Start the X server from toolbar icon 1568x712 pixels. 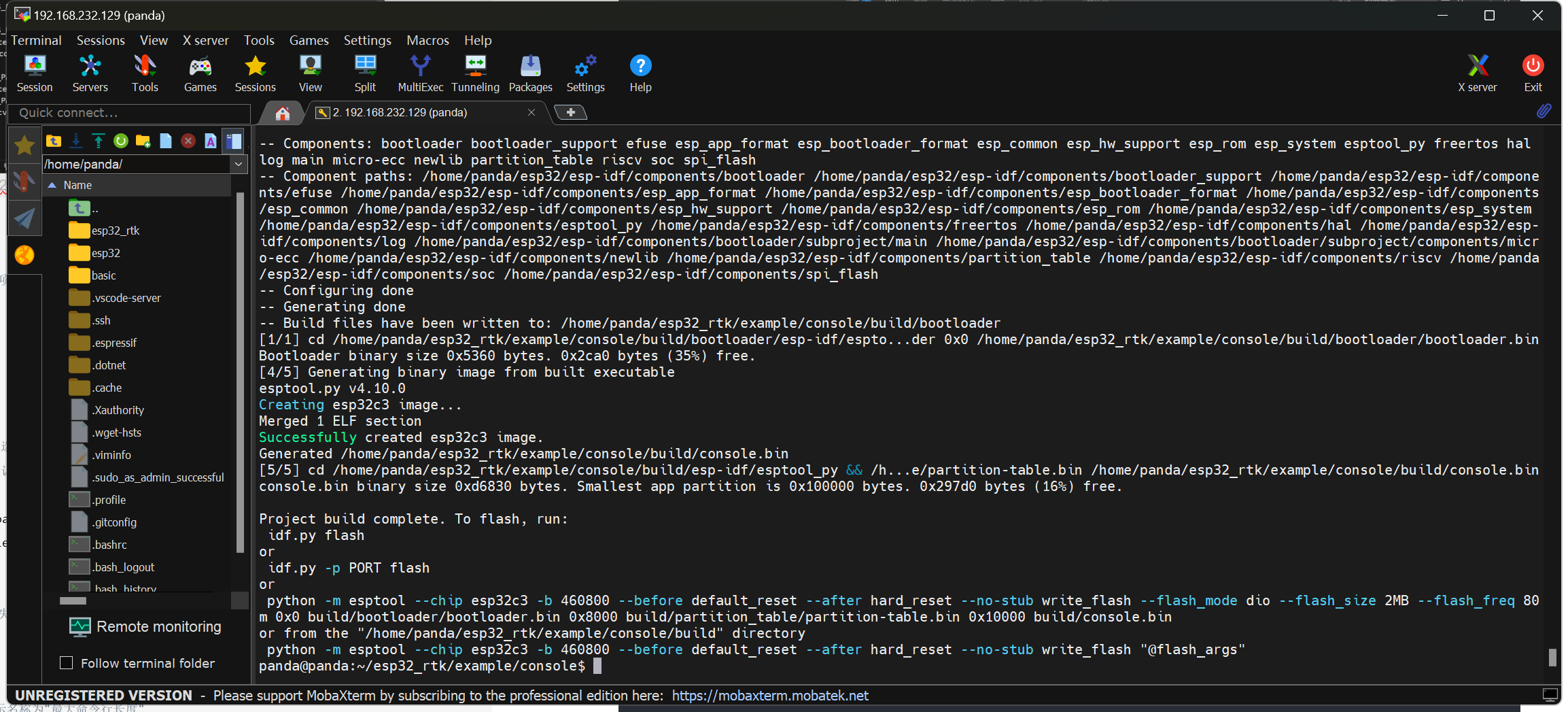[1477, 73]
